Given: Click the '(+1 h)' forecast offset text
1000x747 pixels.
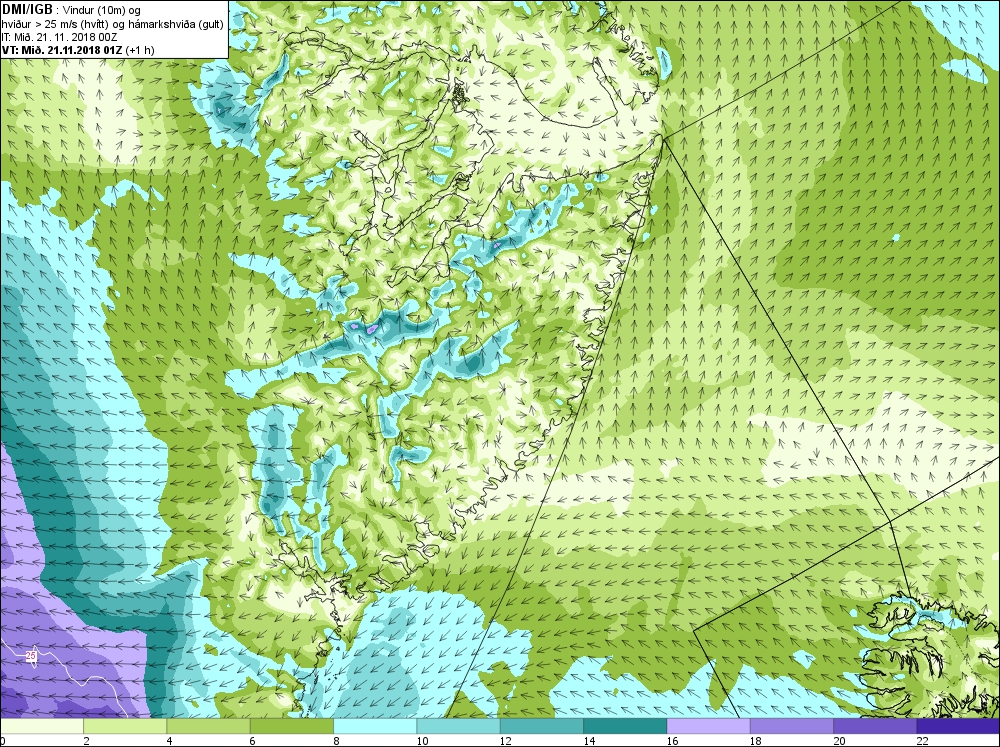Looking at the screenshot, I should (140, 50).
